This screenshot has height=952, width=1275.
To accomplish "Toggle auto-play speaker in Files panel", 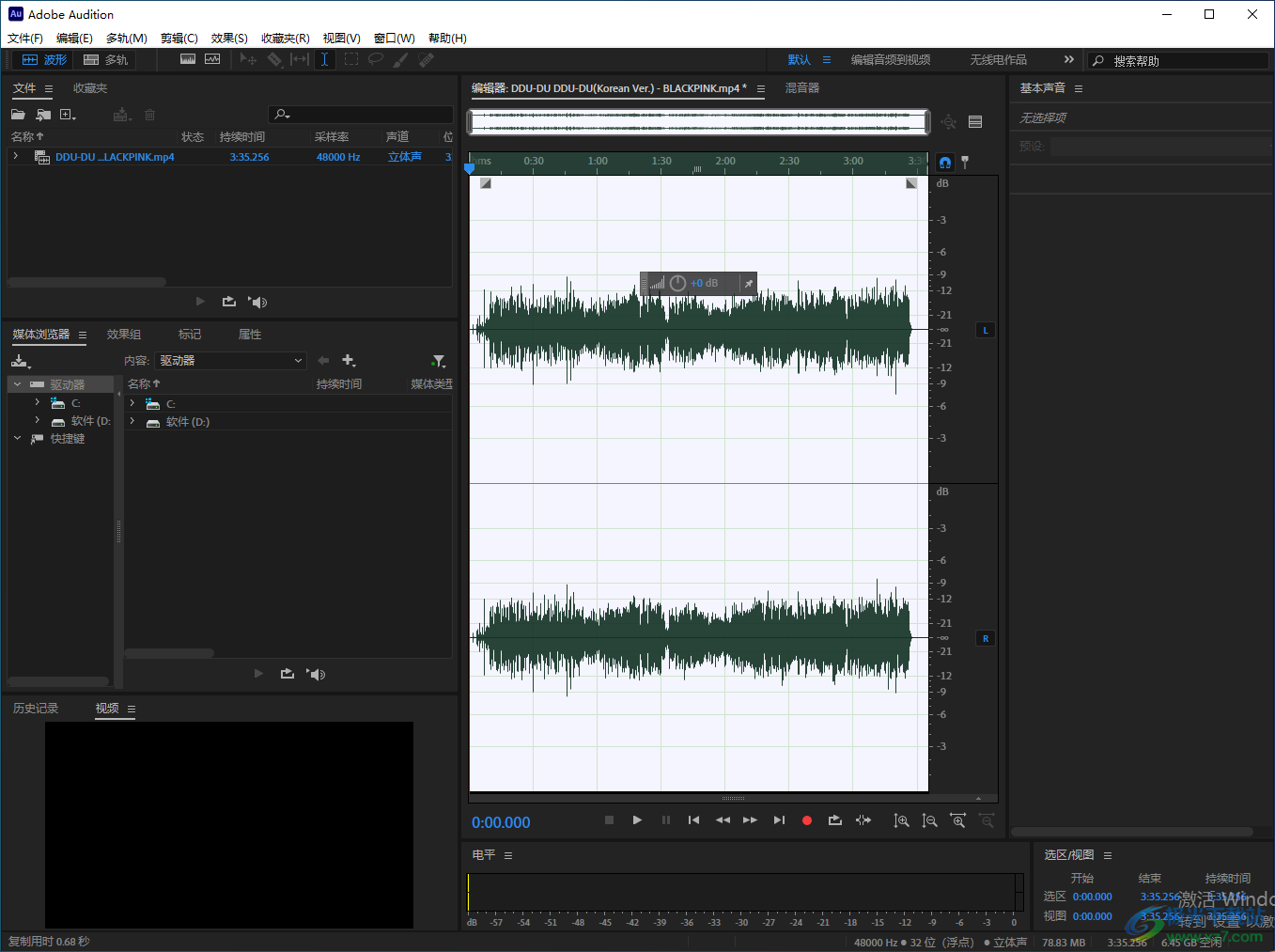I will click(257, 302).
